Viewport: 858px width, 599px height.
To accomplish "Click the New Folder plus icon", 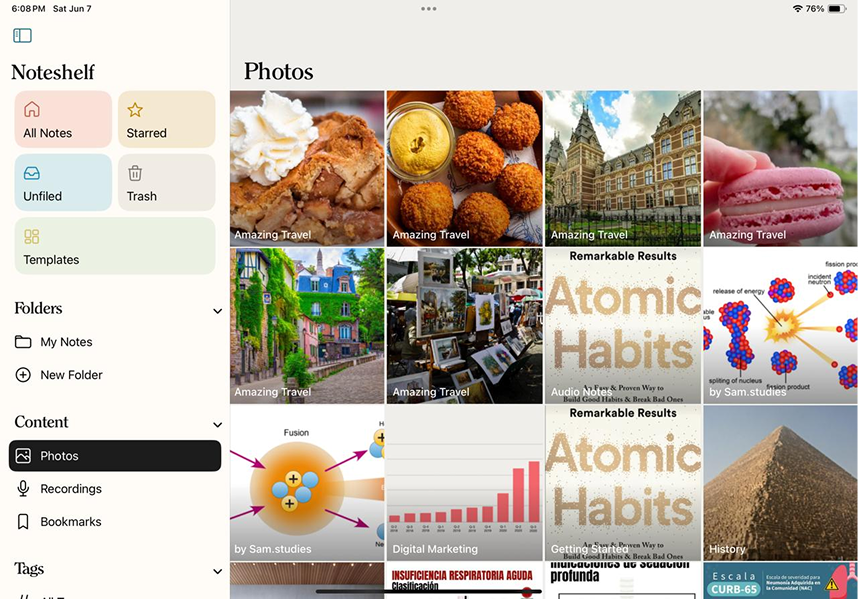I will click(x=23, y=375).
